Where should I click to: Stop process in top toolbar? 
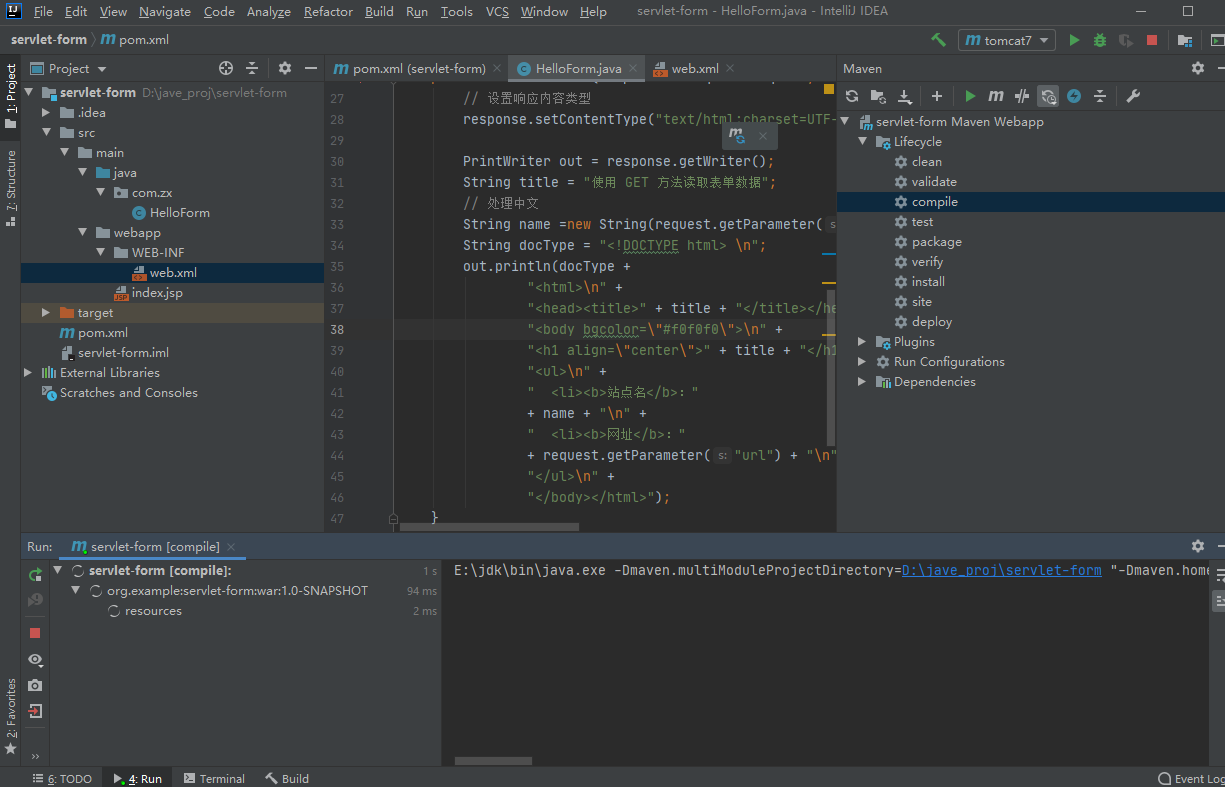tap(1152, 40)
